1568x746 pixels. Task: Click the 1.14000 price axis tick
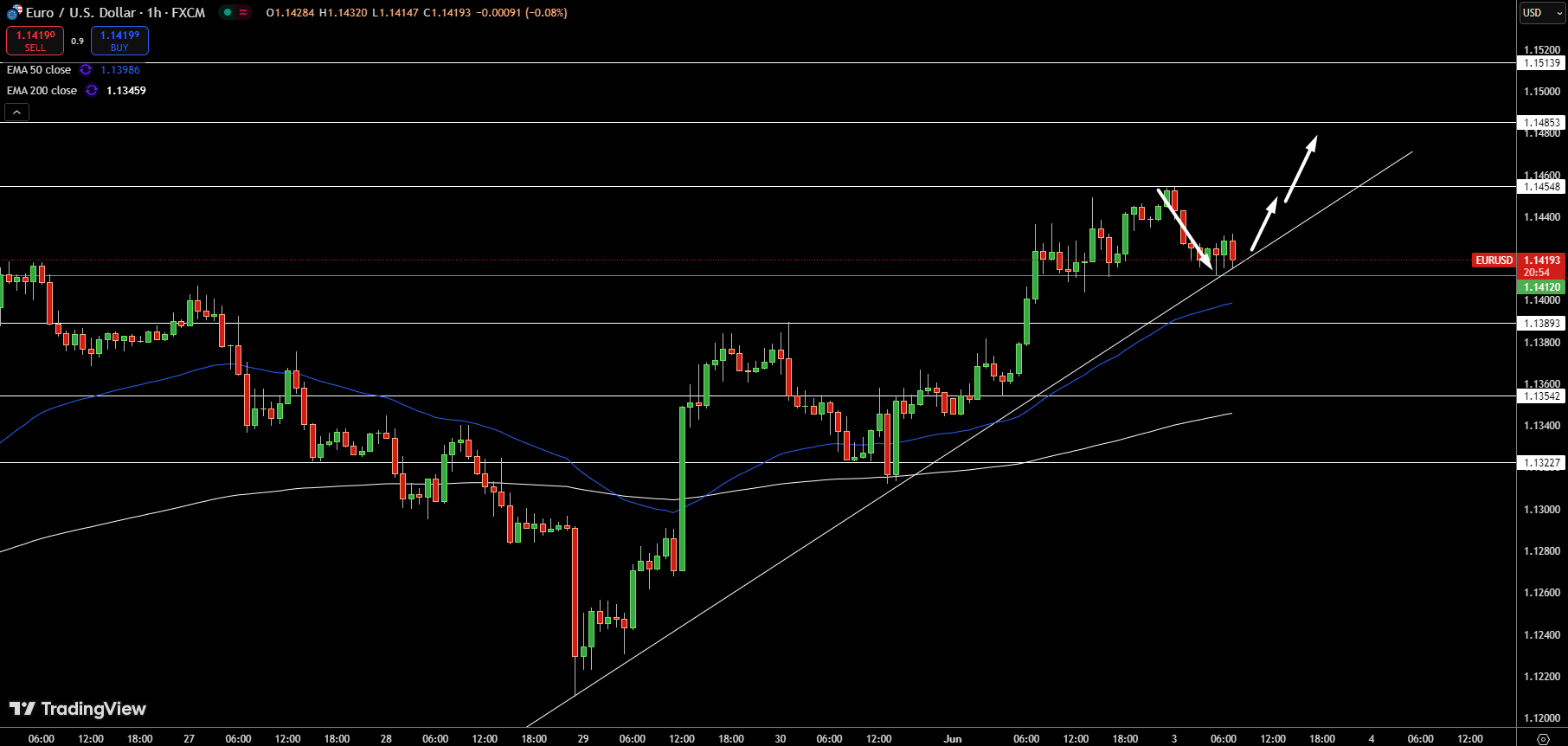pos(1542,300)
